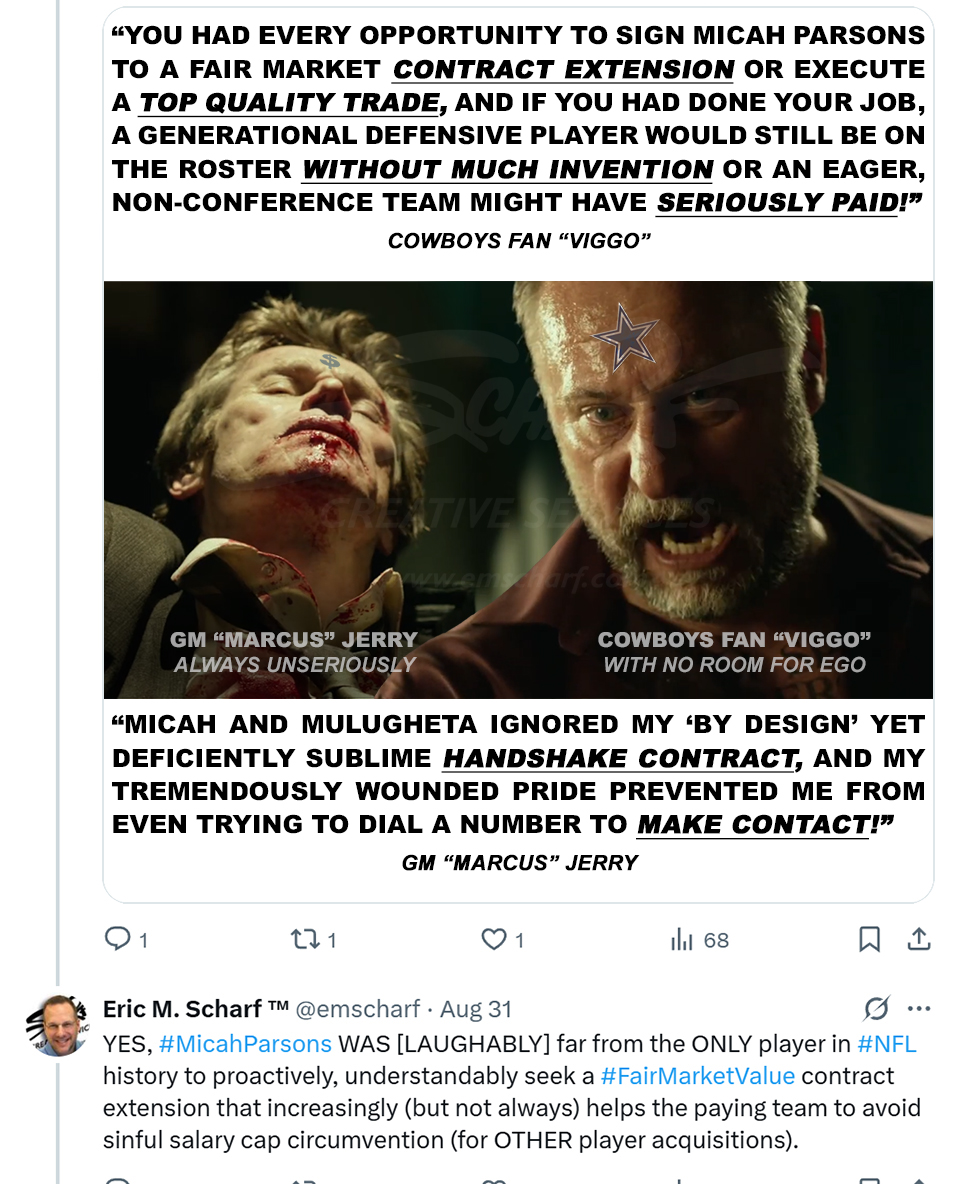Image resolution: width=960 pixels, height=1184 pixels.
Task: Open the view analytics bar-chart icon
Action: click(681, 939)
